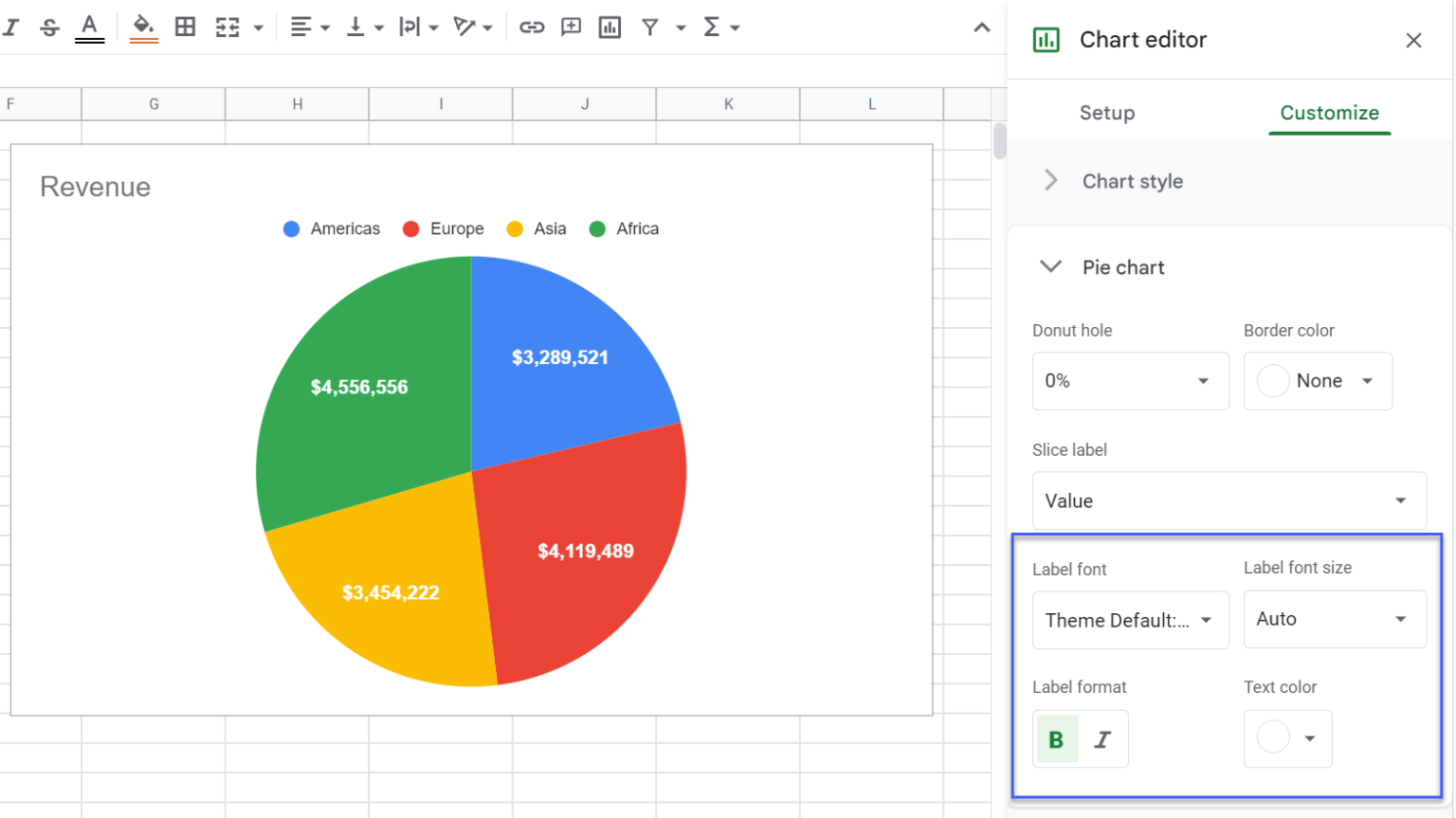Viewport: 1456px width, 818px height.
Task: Switch to the Setup tab
Action: [1107, 113]
